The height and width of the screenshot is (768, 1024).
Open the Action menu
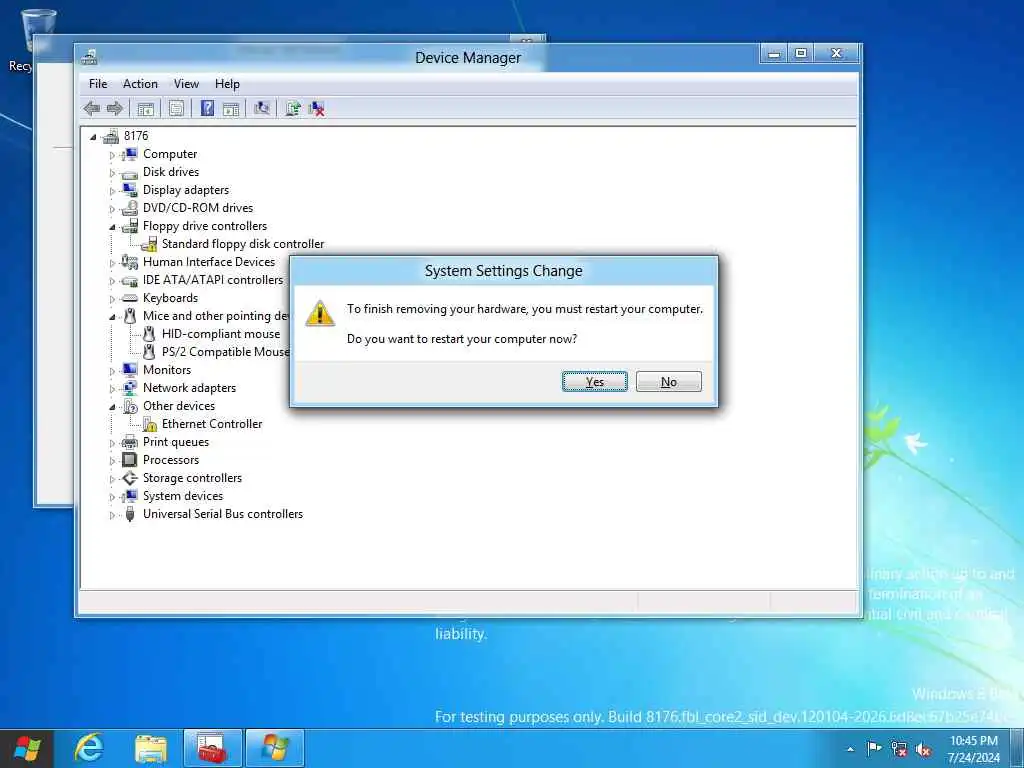tap(140, 84)
